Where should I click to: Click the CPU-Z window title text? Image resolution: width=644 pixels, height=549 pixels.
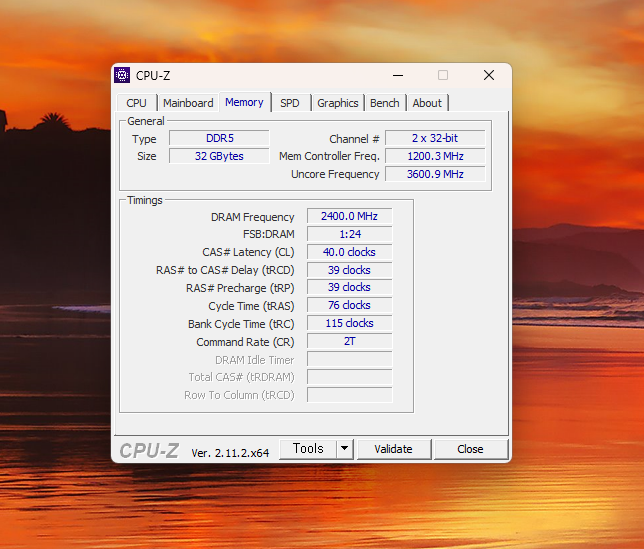click(x=153, y=76)
